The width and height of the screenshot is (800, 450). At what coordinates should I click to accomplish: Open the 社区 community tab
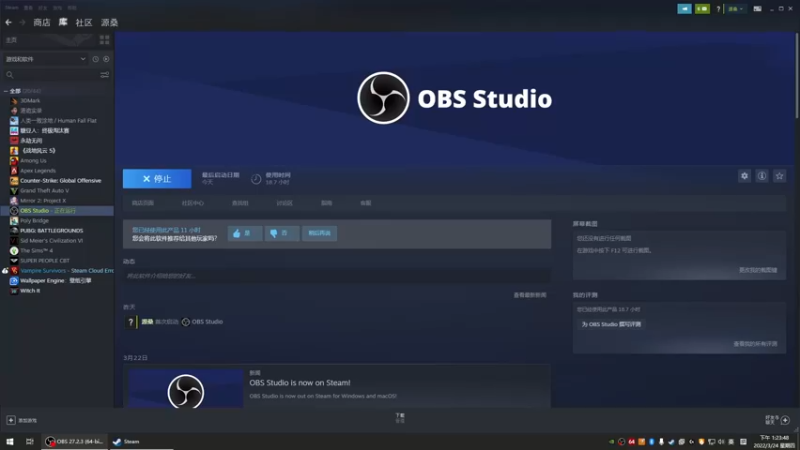(x=84, y=22)
